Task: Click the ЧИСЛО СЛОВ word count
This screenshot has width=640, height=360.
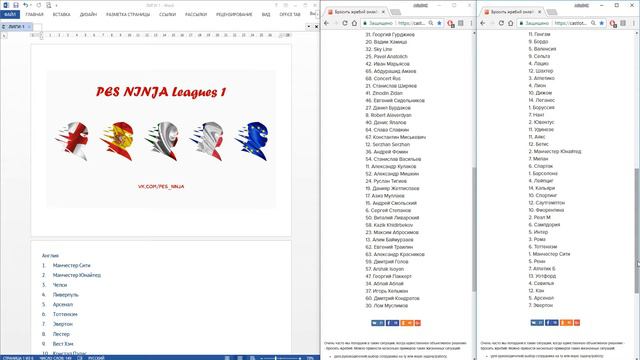Action: 56,358
